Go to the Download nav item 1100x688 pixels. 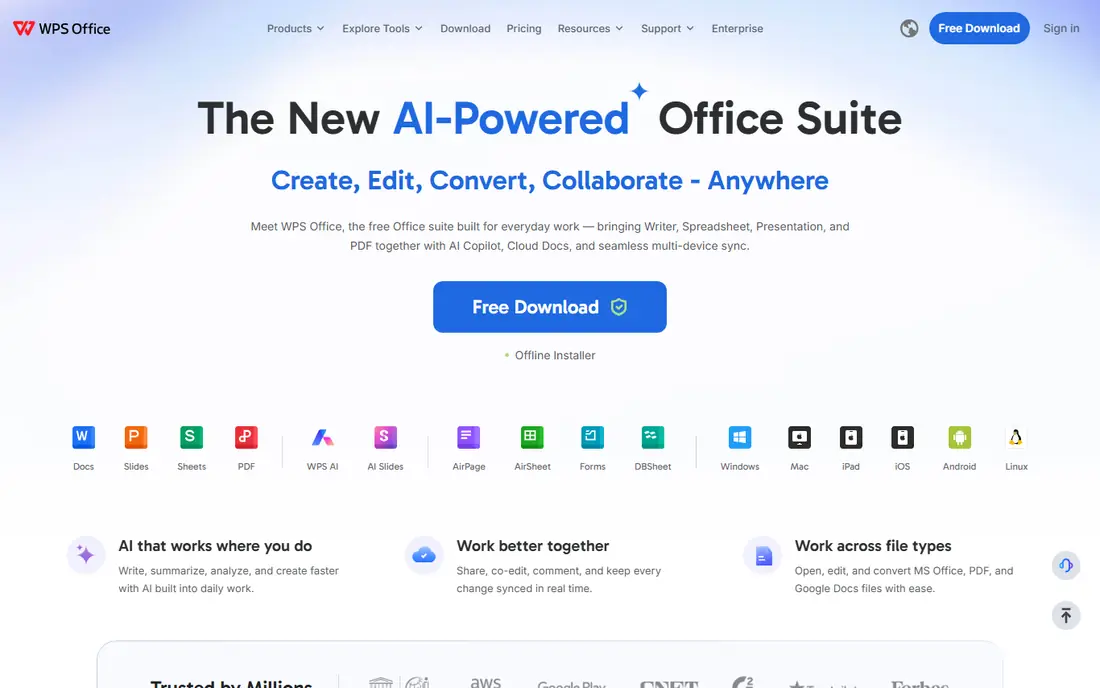point(465,29)
